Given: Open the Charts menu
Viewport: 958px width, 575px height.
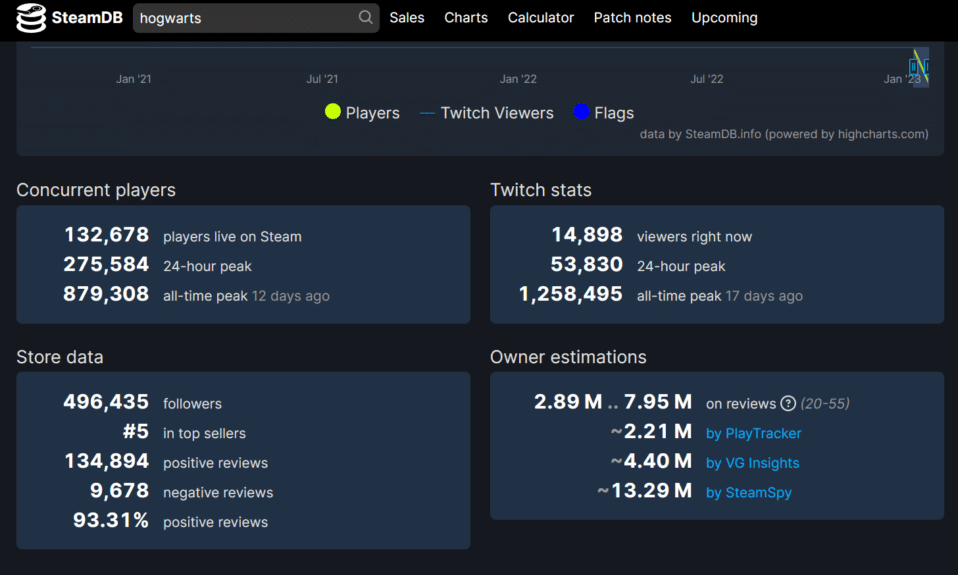Looking at the screenshot, I should point(466,18).
